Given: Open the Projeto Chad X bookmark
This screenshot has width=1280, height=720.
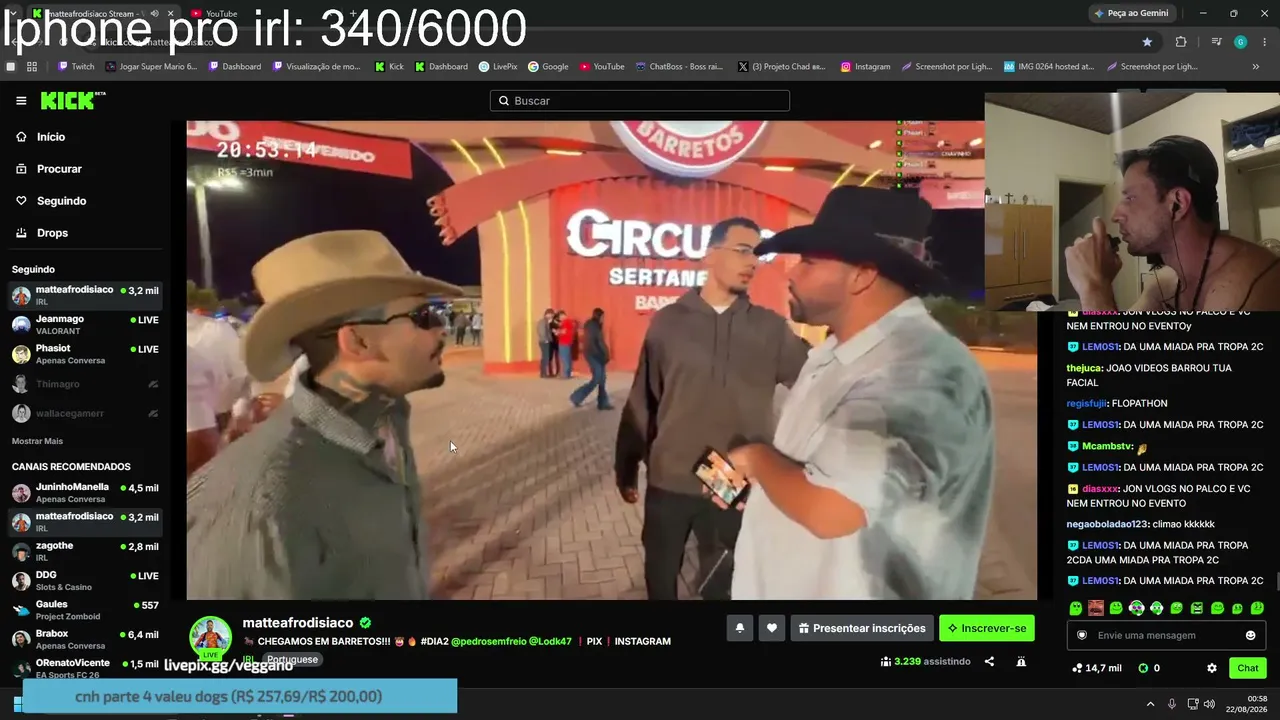Looking at the screenshot, I should tap(781, 67).
